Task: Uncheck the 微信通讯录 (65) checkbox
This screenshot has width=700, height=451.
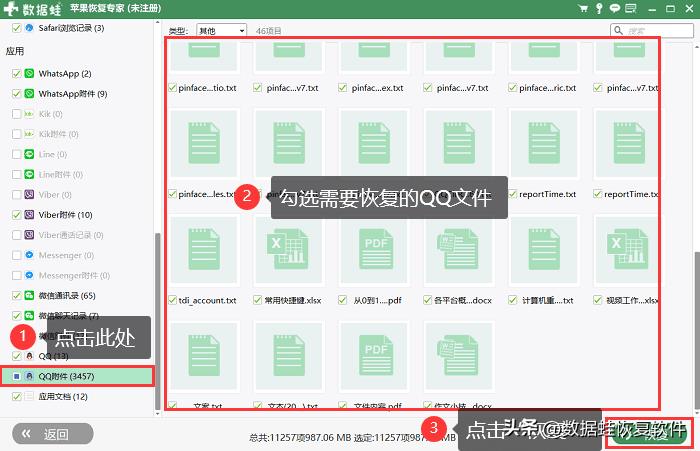Action: point(17,295)
